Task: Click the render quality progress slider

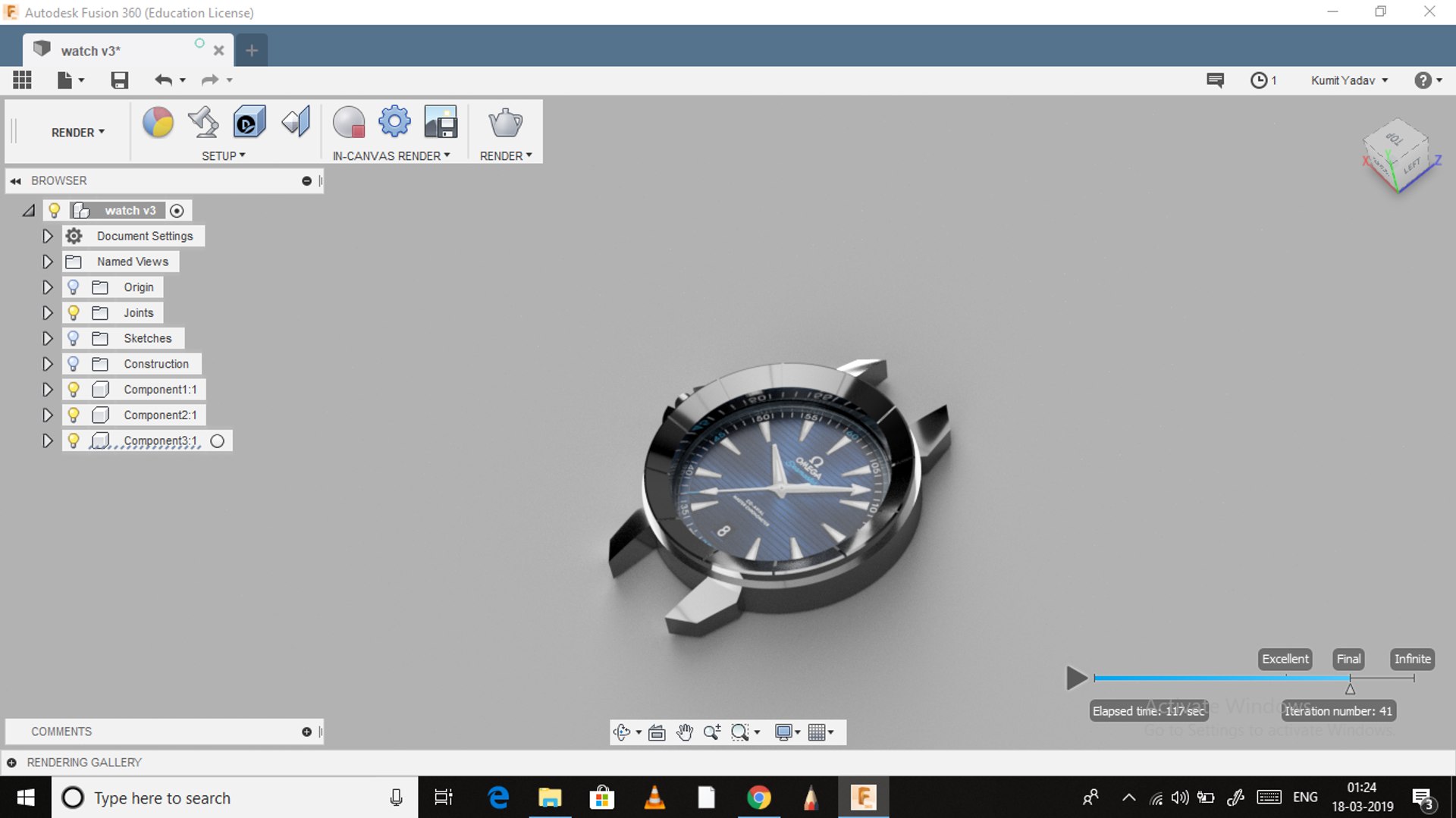Action: 1254,678
